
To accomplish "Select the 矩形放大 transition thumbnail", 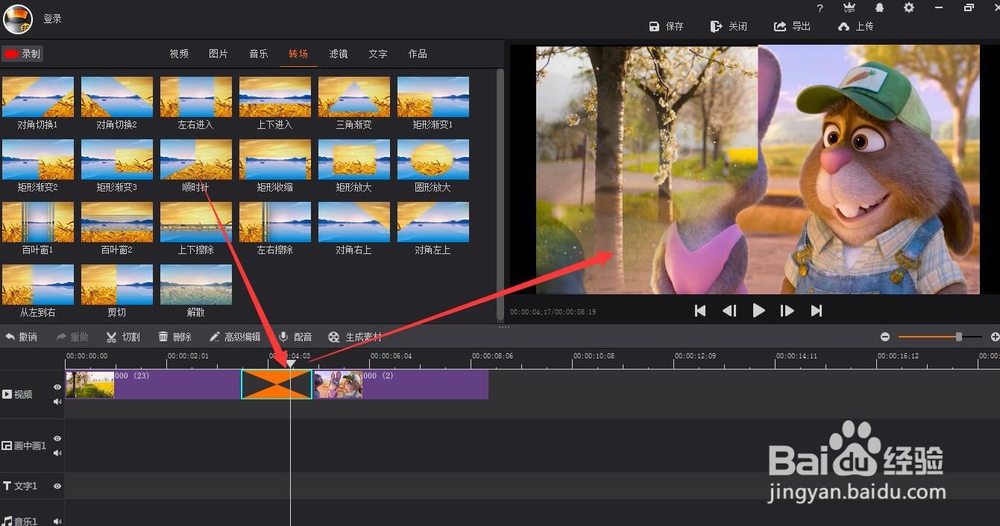I will [x=354, y=159].
